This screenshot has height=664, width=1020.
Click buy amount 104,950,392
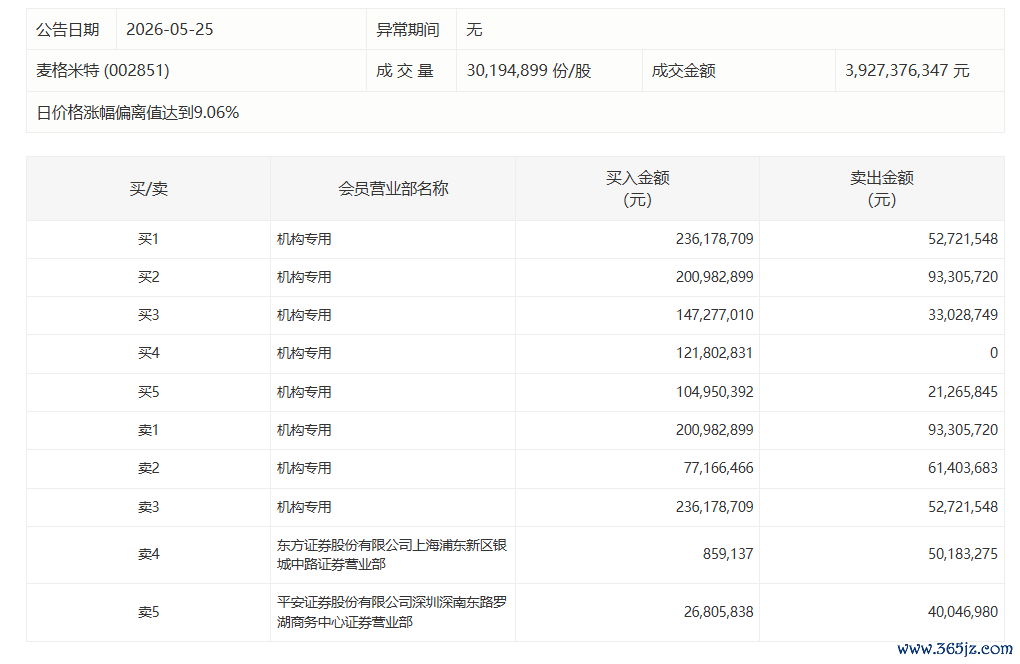[x=714, y=392]
